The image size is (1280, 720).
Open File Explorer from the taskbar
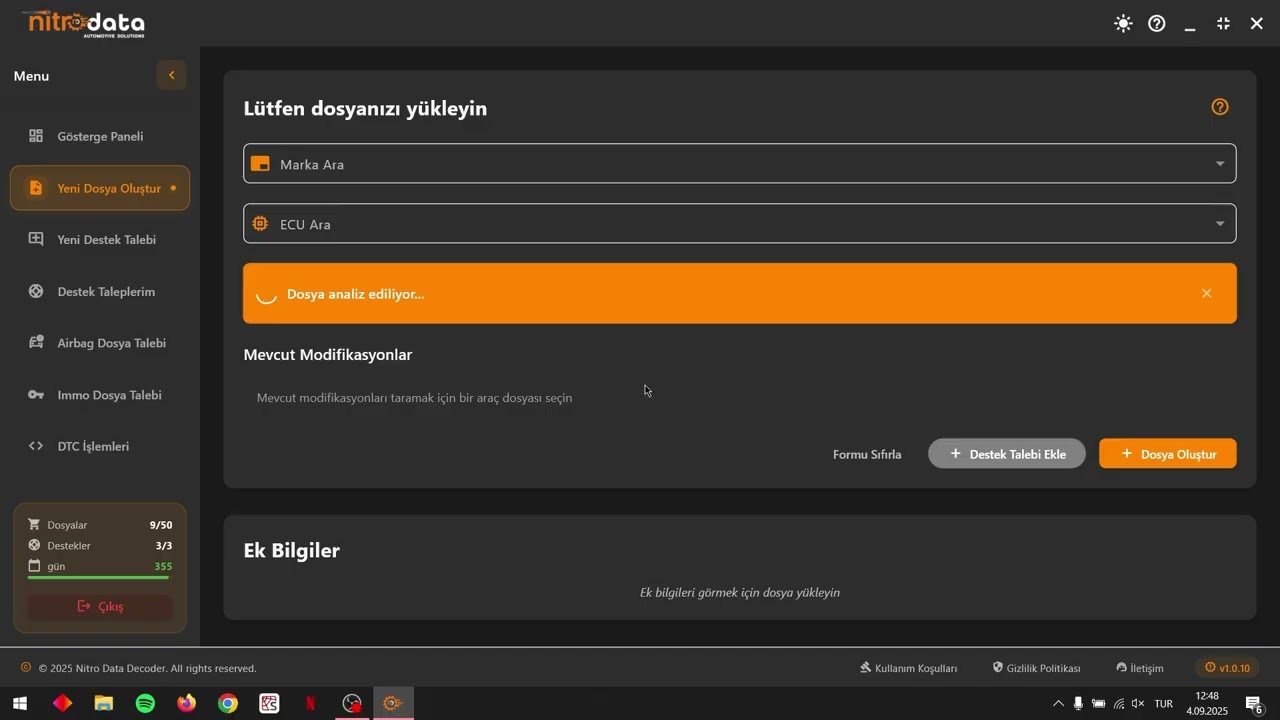[103, 703]
